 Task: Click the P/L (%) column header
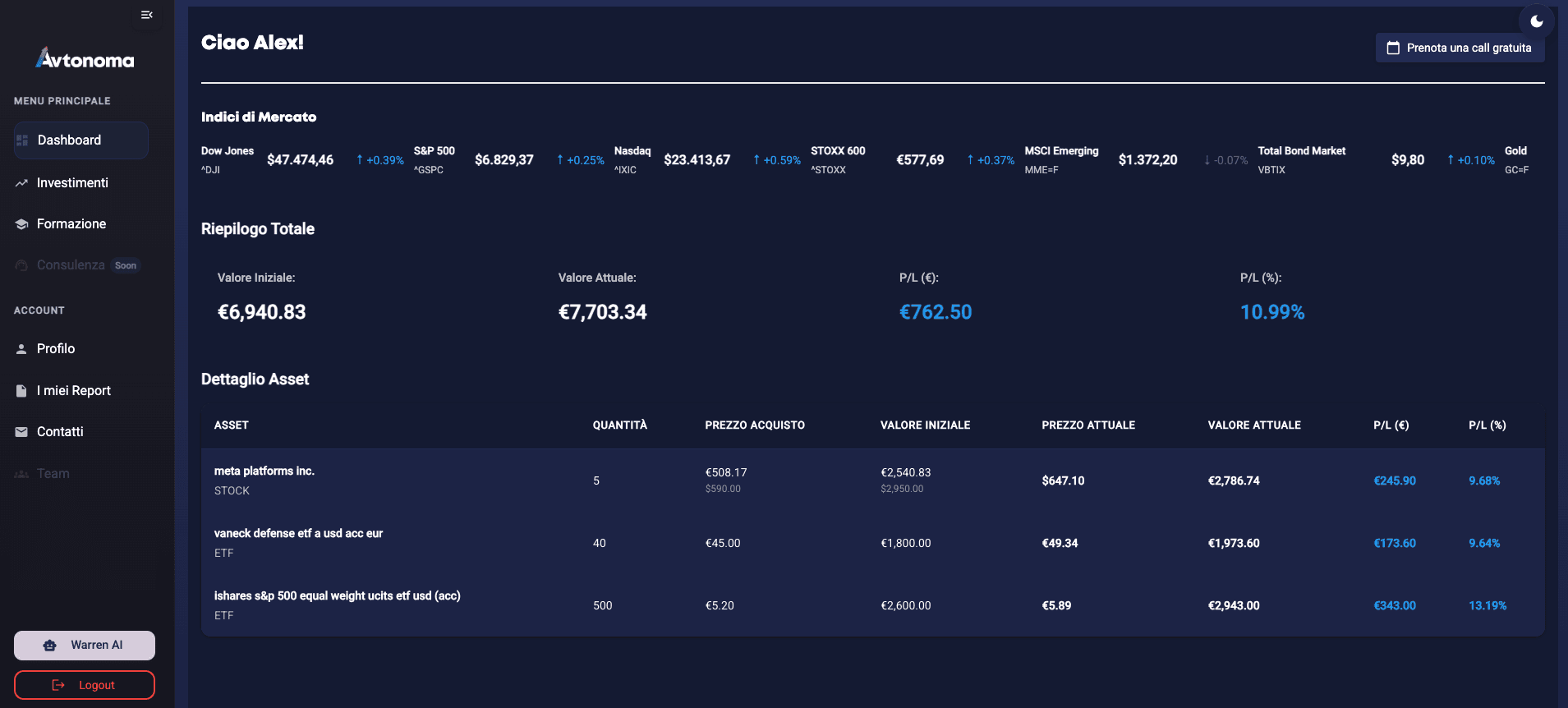point(1488,425)
